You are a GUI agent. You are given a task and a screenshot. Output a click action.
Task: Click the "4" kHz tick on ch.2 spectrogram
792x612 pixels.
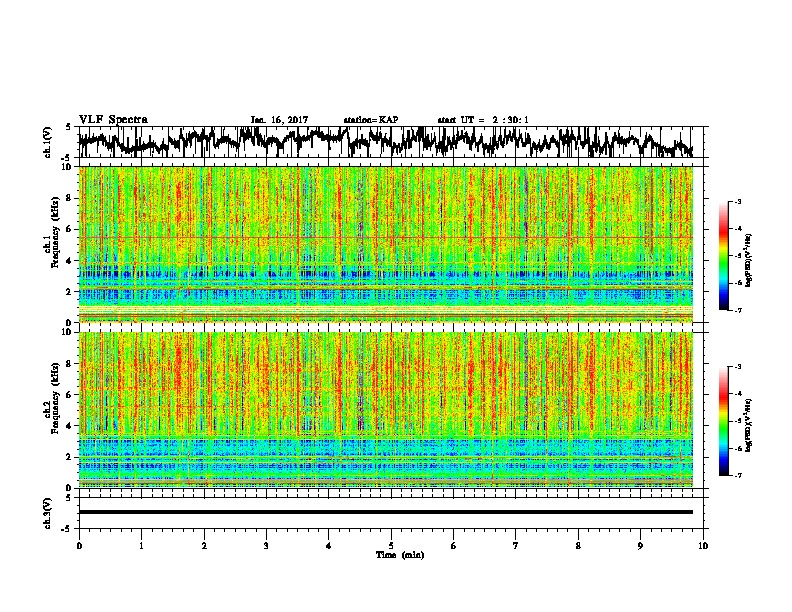70,426
